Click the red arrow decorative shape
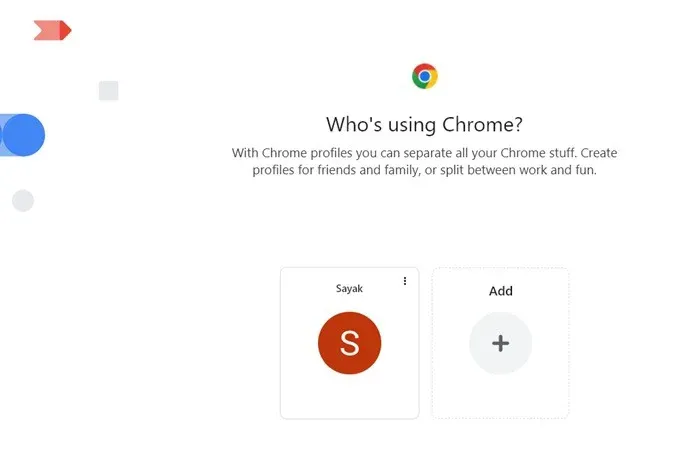The height and width of the screenshot is (467, 700). point(52,31)
